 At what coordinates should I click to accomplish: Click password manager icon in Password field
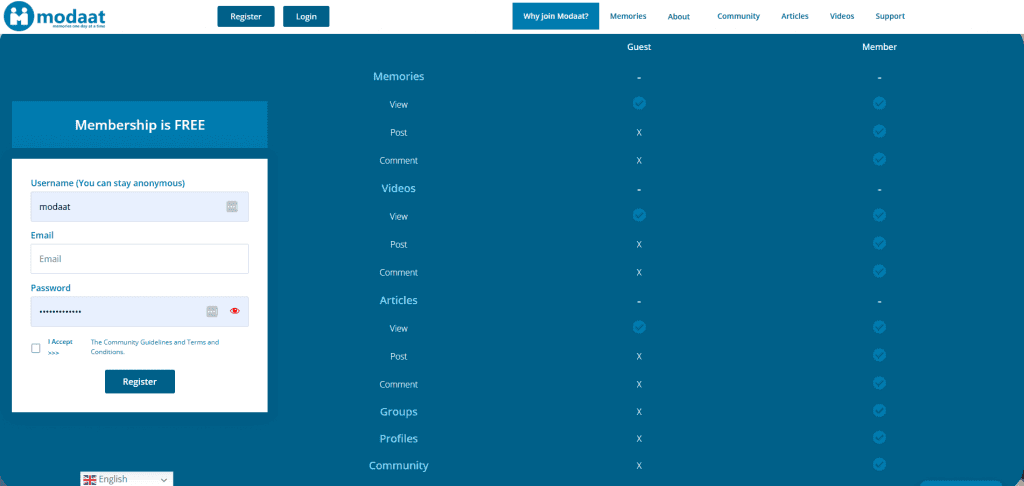point(212,311)
